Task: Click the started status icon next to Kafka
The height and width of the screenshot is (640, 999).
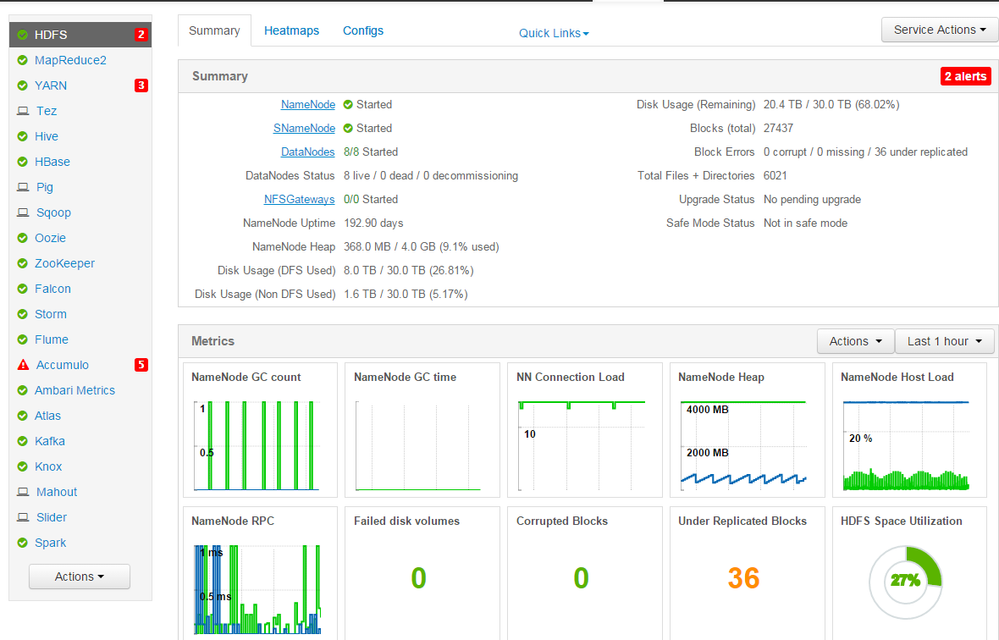Action: [x=23, y=441]
